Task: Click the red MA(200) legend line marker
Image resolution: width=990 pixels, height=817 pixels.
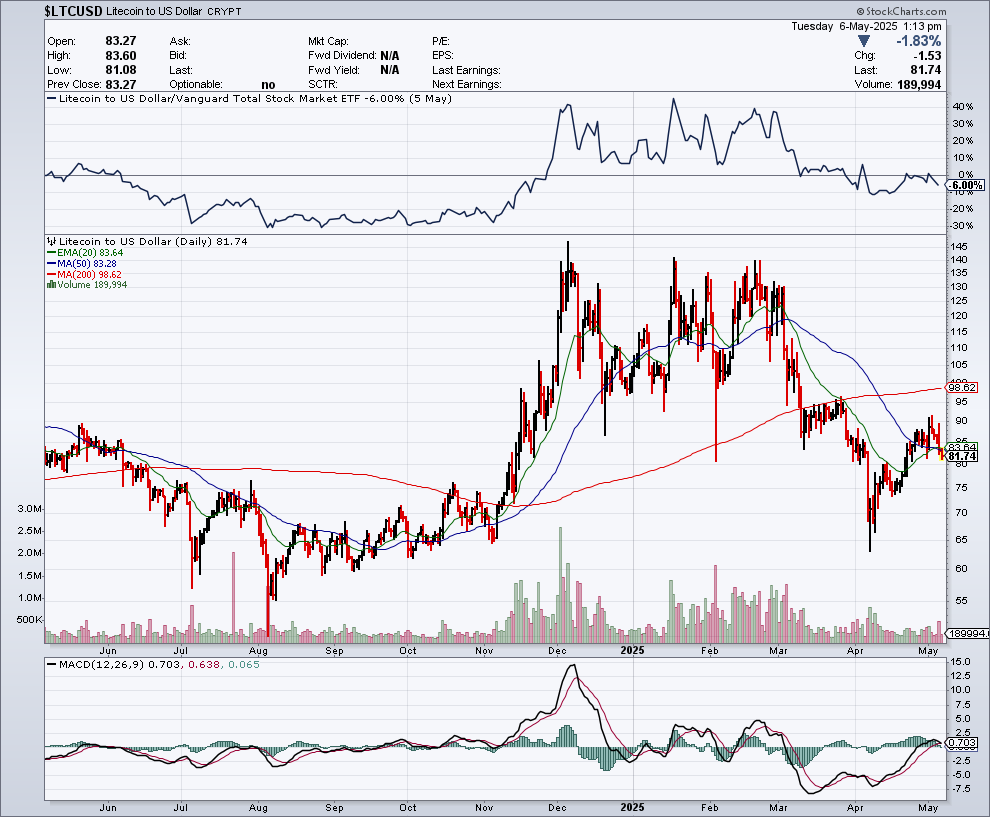Action: pyautogui.click(x=52, y=275)
